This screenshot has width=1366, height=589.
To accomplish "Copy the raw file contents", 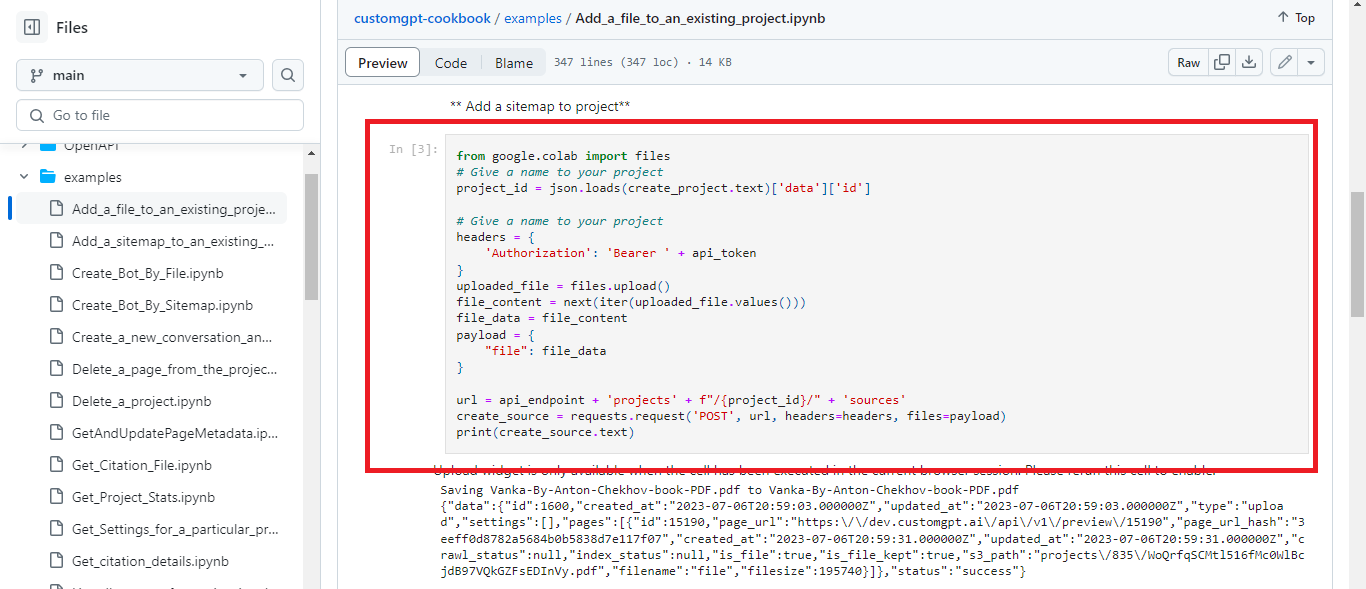I will coord(1221,61).
